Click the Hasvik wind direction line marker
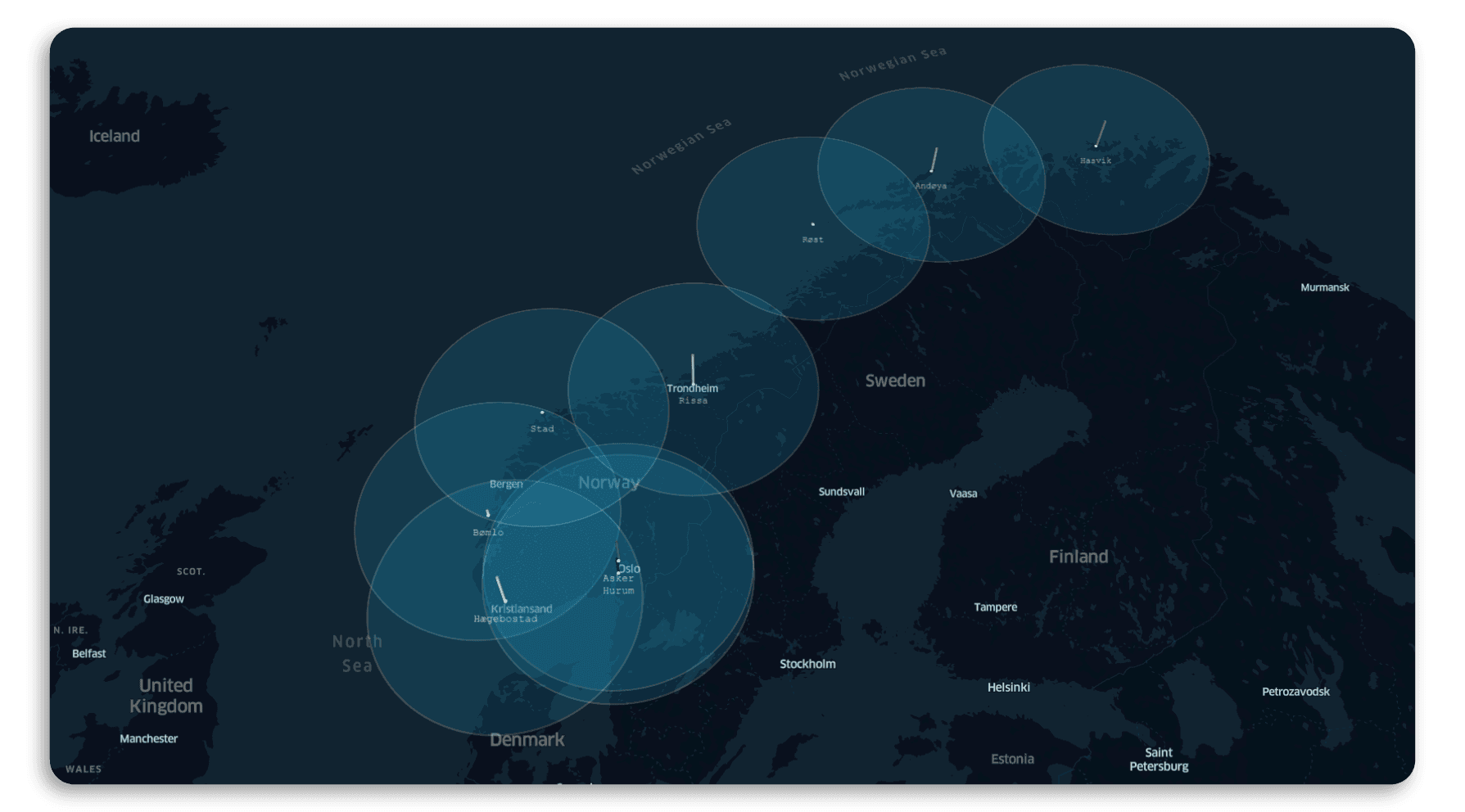Screen dimensions: 1465x812 tap(1101, 133)
